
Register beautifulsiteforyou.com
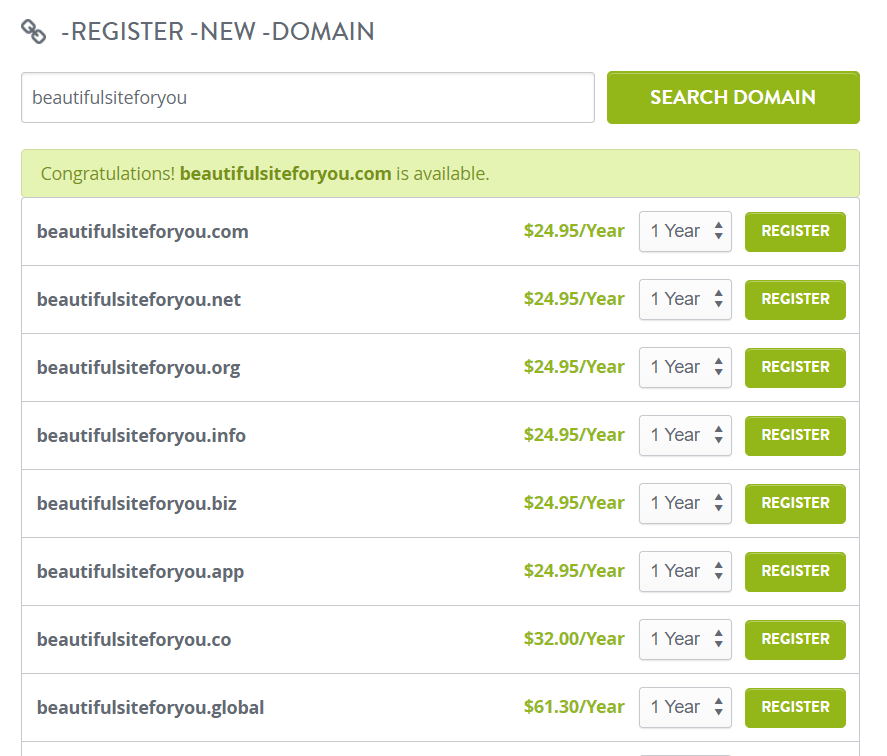click(x=795, y=231)
